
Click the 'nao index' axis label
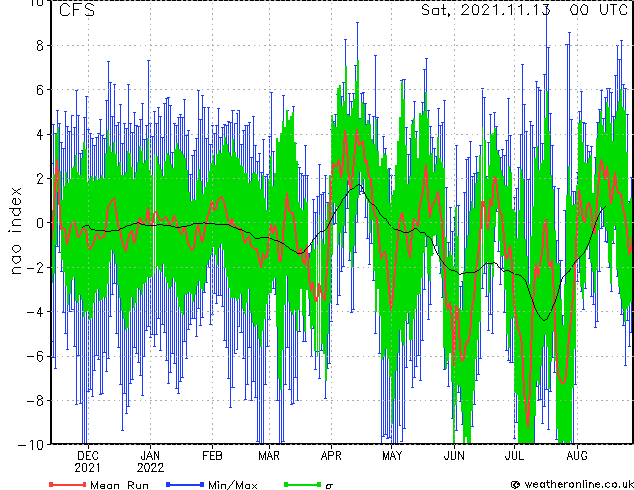(15, 231)
